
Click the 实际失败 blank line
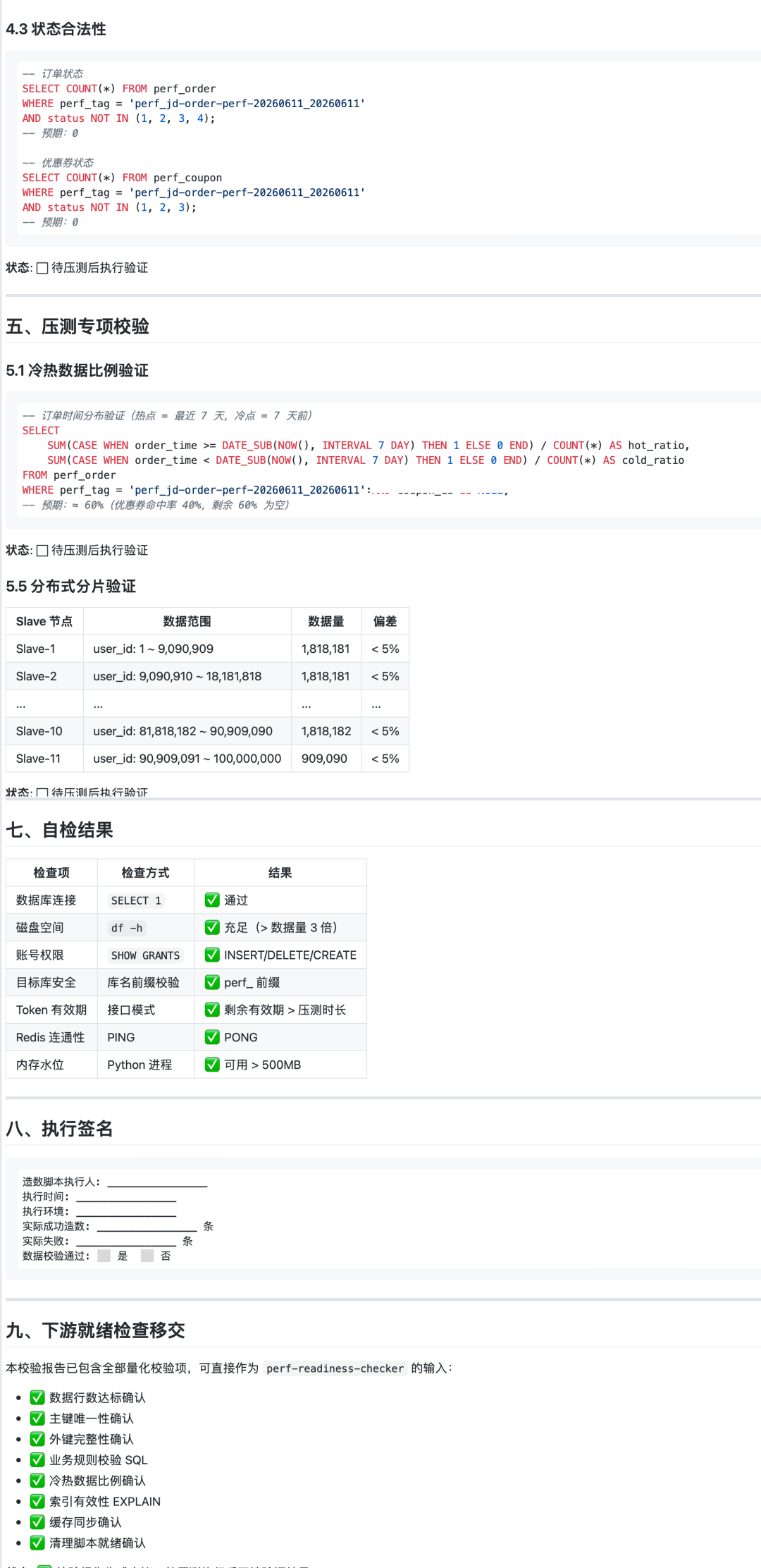pyautogui.click(x=126, y=1241)
